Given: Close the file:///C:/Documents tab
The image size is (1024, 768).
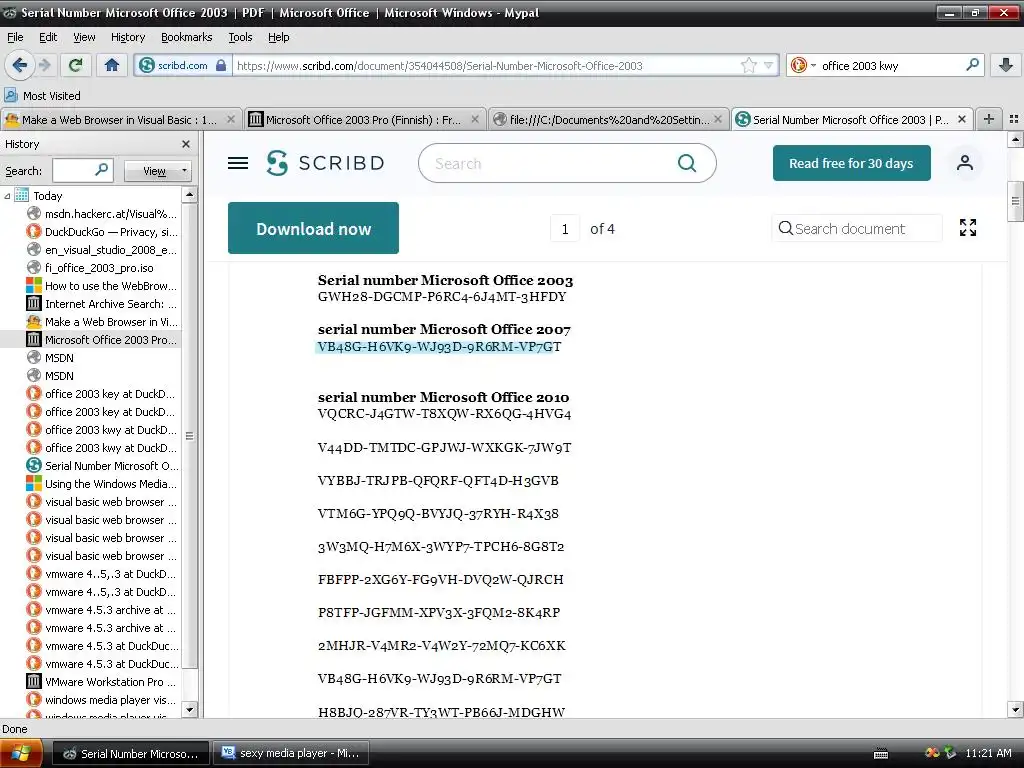Looking at the screenshot, I should (718, 120).
